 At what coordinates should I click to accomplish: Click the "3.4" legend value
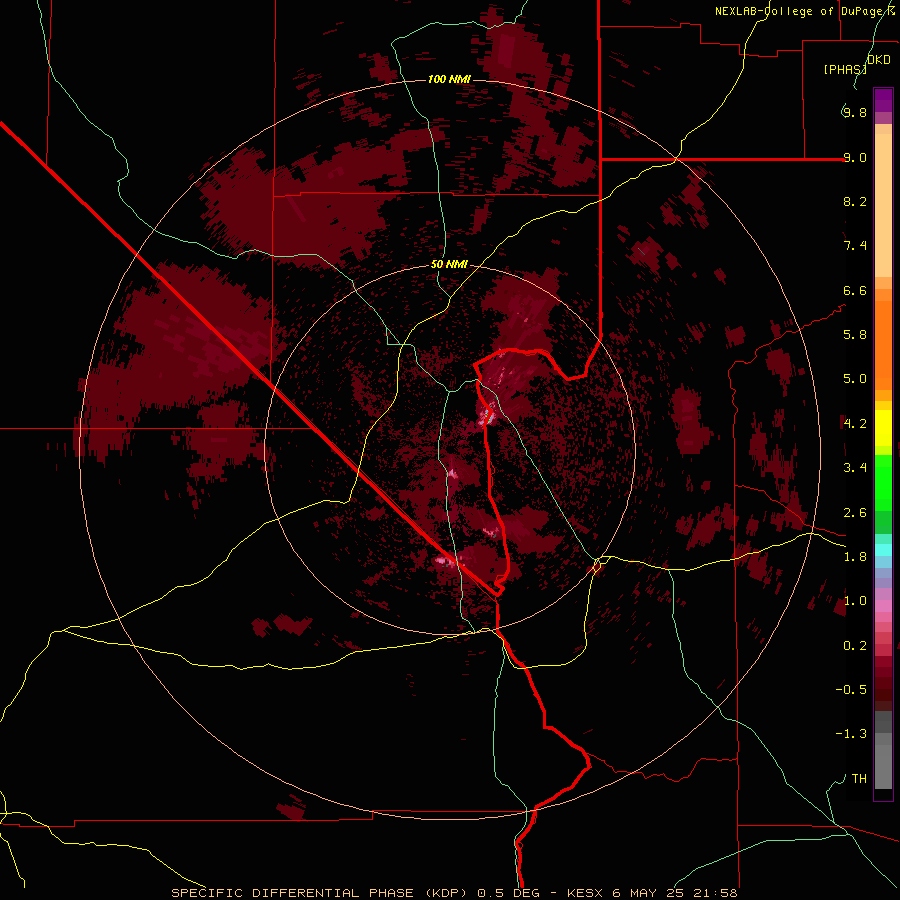tap(855, 468)
